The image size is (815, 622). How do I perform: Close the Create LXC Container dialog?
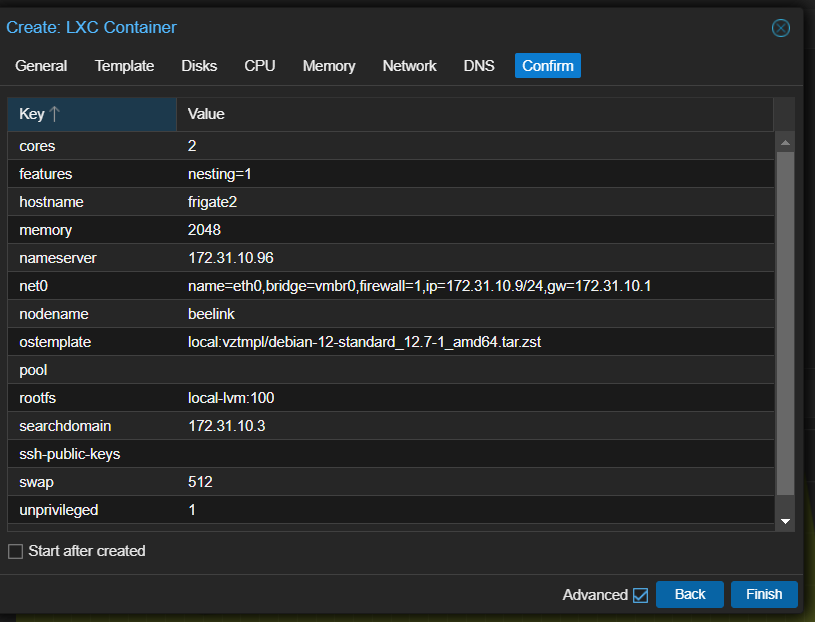coord(780,28)
